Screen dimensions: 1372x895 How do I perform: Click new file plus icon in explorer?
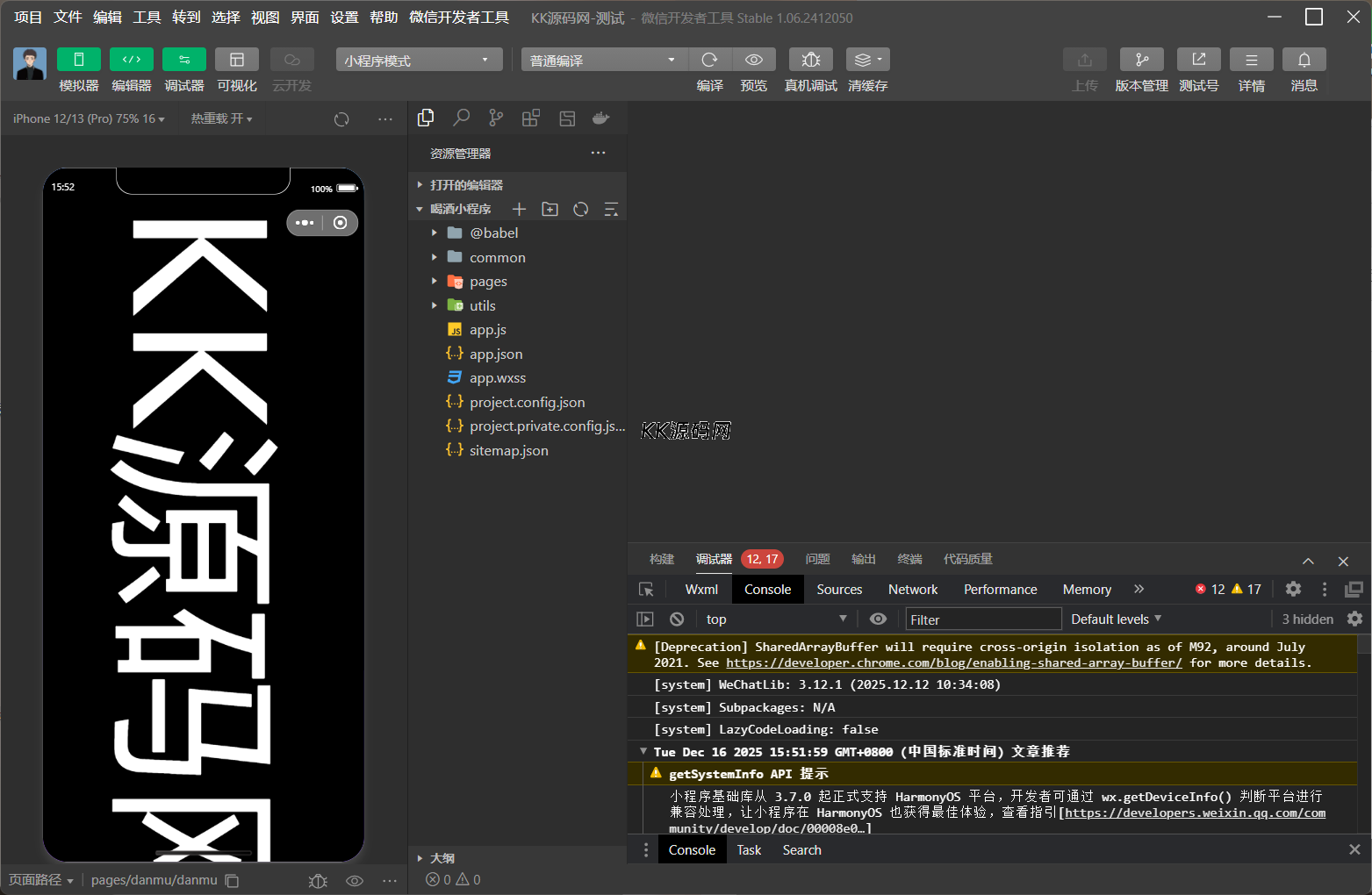(x=519, y=210)
